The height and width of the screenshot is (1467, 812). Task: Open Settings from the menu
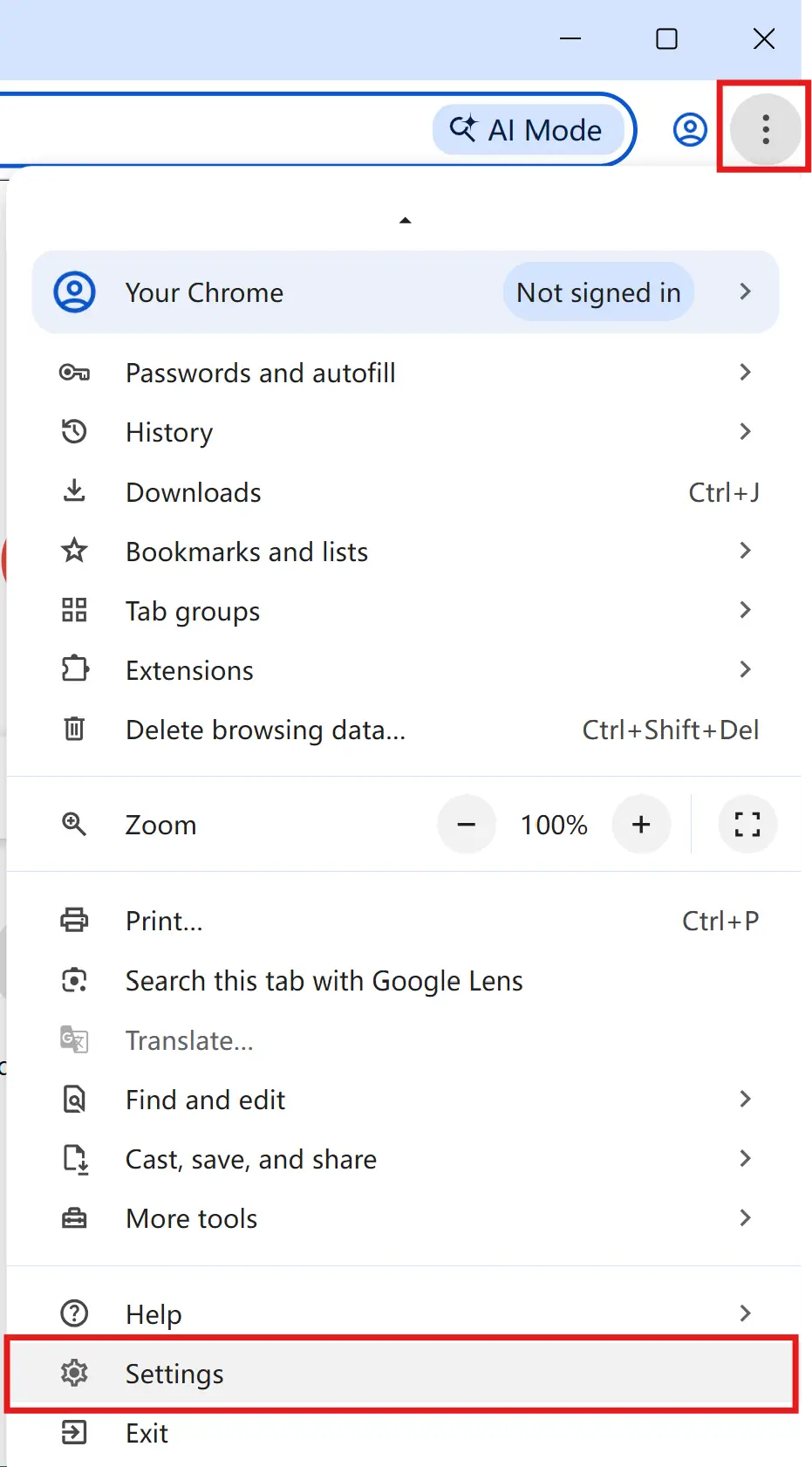pyautogui.click(x=401, y=1374)
